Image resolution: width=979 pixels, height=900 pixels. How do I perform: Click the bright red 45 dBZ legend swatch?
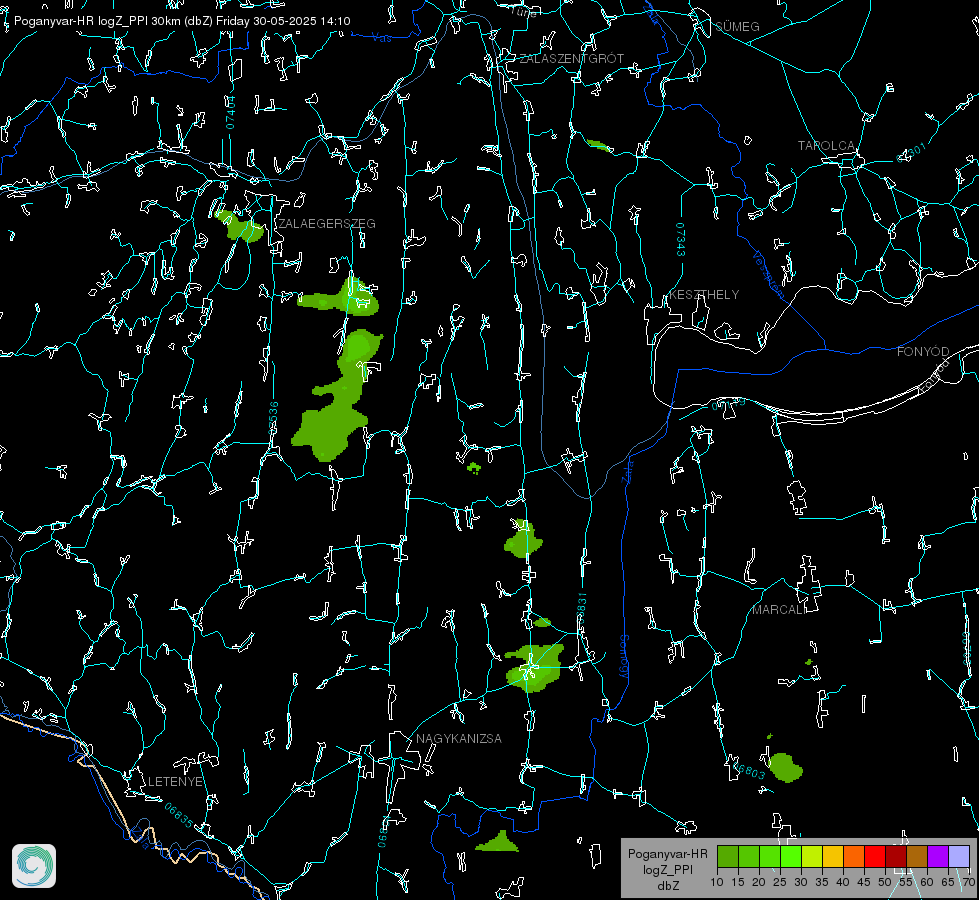[875, 856]
